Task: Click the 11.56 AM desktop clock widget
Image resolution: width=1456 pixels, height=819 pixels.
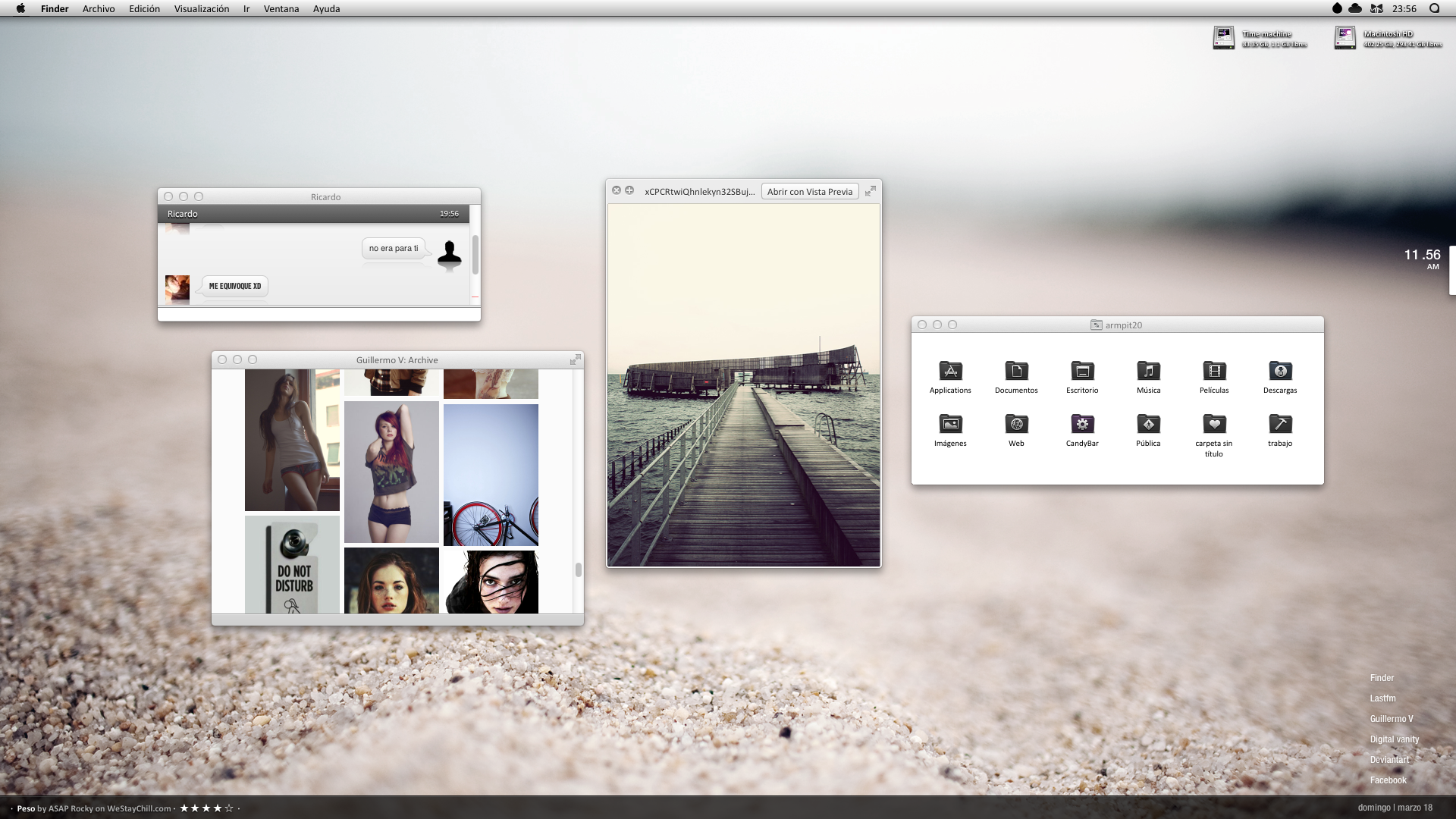Action: pyautogui.click(x=1422, y=259)
